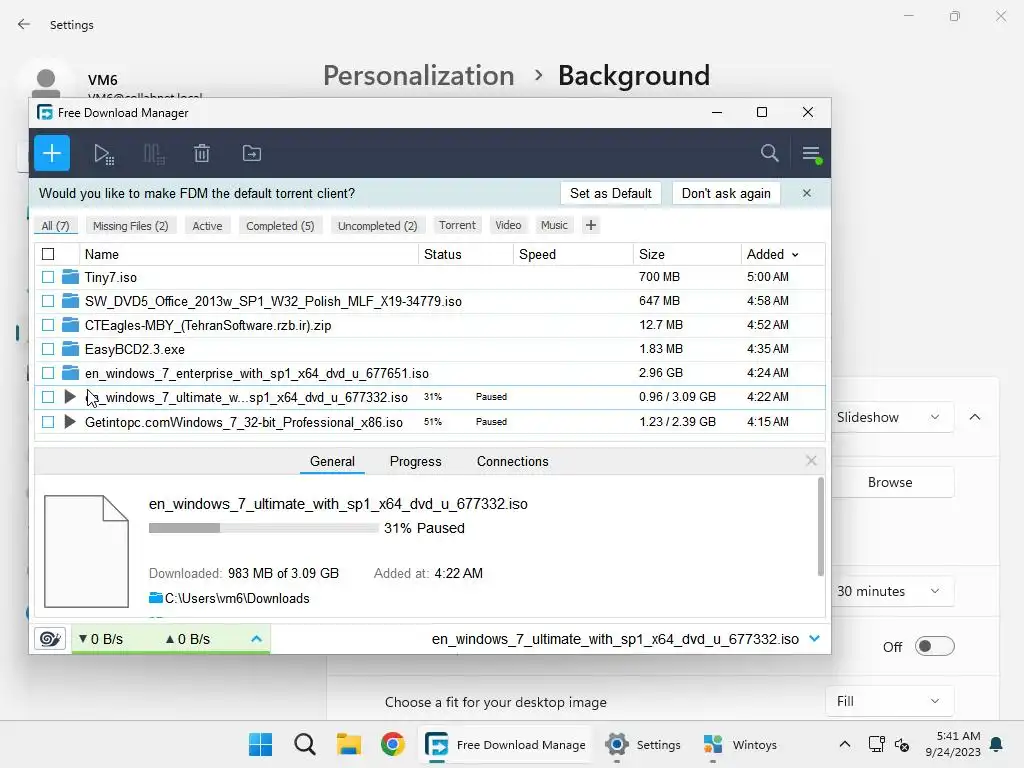The width and height of the screenshot is (1024, 768).
Task: Filter by Torrent tag
Action: tap(457, 225)
